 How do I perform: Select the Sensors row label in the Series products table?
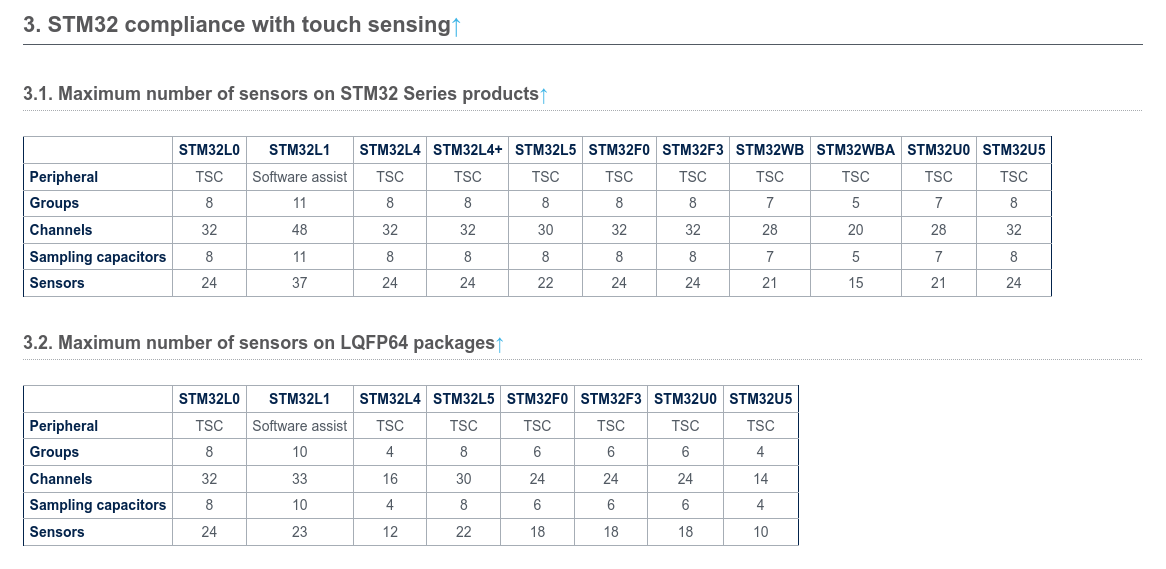[x=57, y=283]
